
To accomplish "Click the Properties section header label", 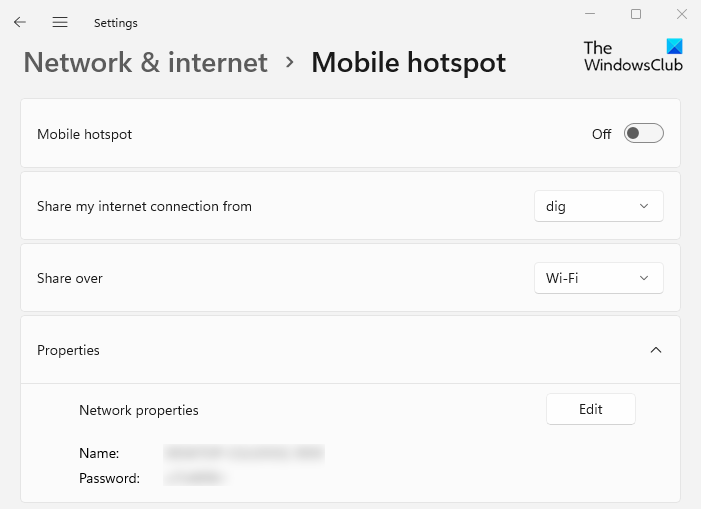I will coord(68,350).
